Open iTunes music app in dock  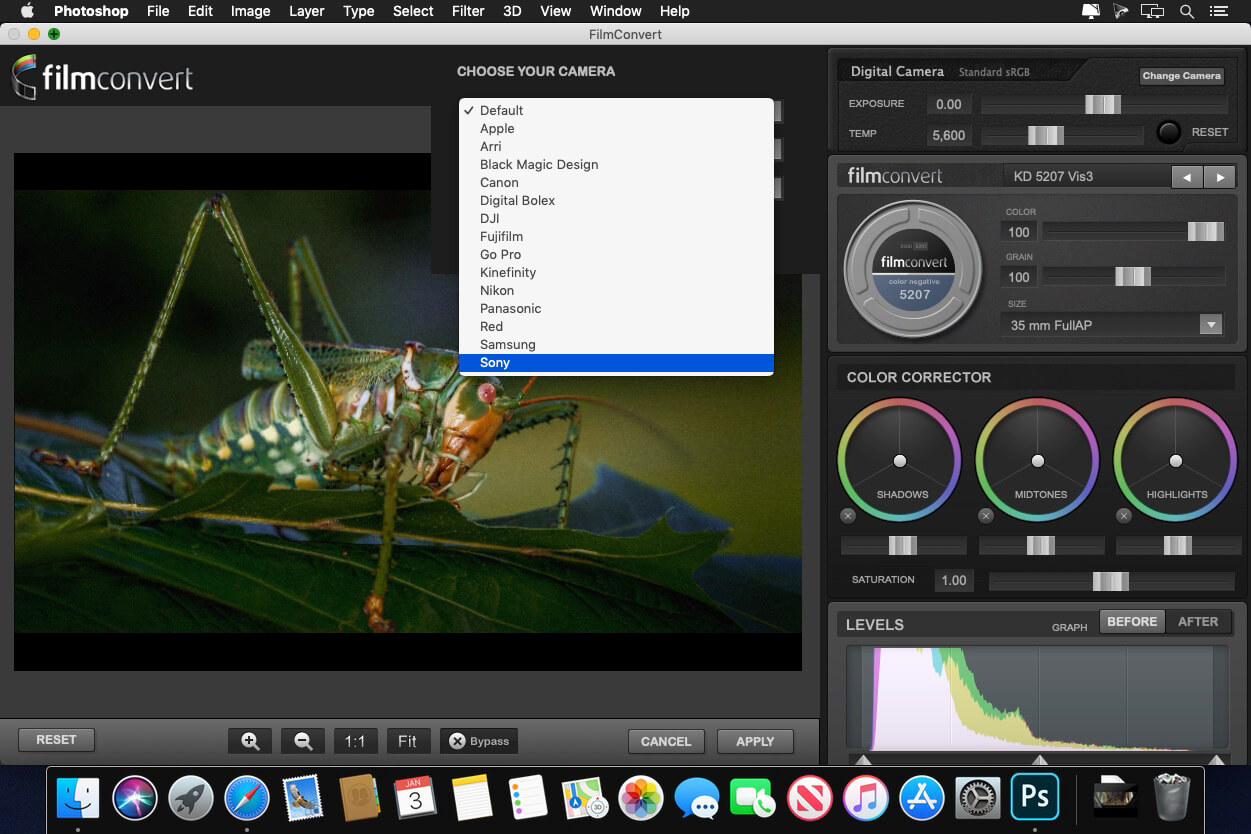pos(865,798)
